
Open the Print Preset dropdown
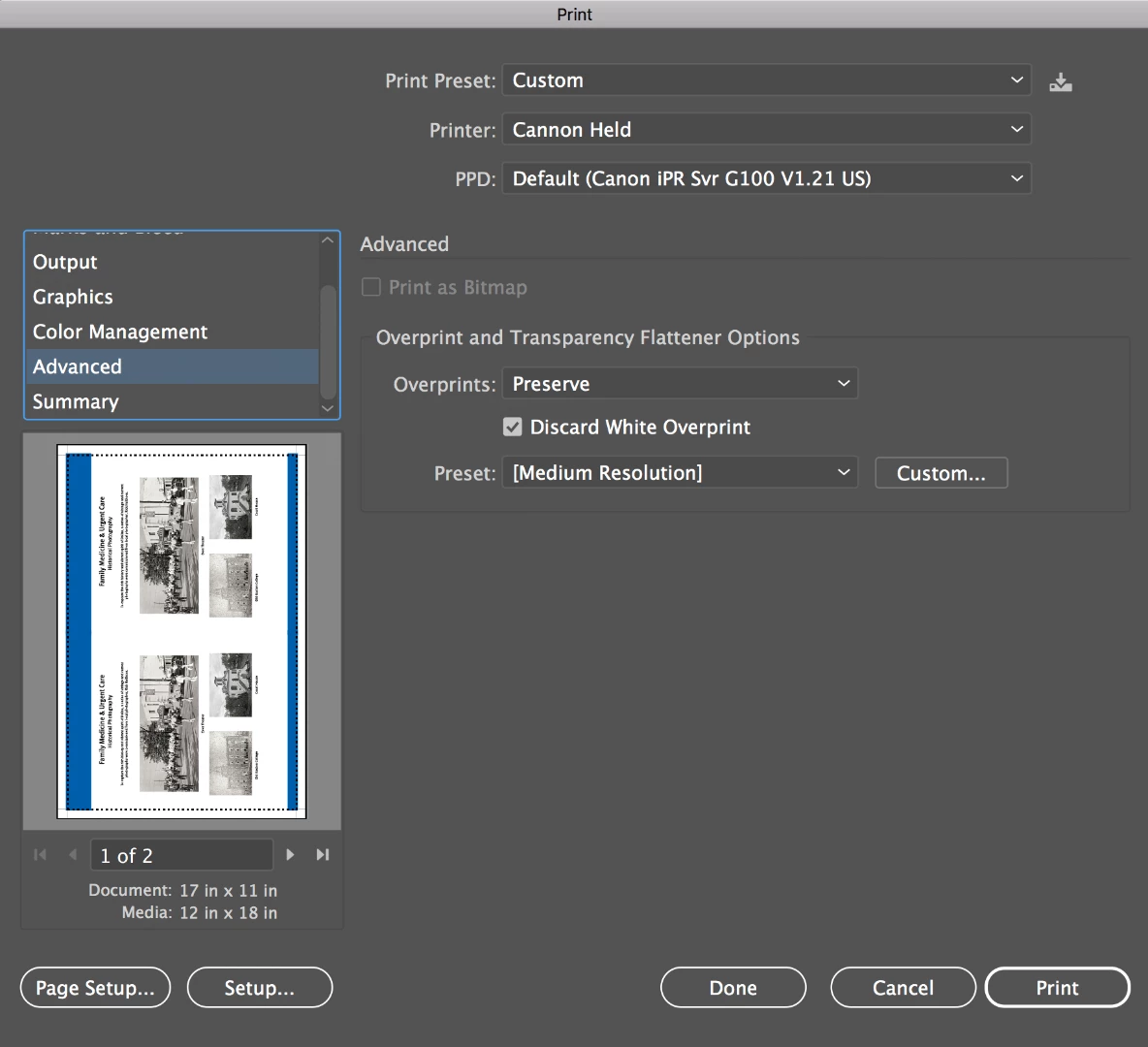point(767,79)
